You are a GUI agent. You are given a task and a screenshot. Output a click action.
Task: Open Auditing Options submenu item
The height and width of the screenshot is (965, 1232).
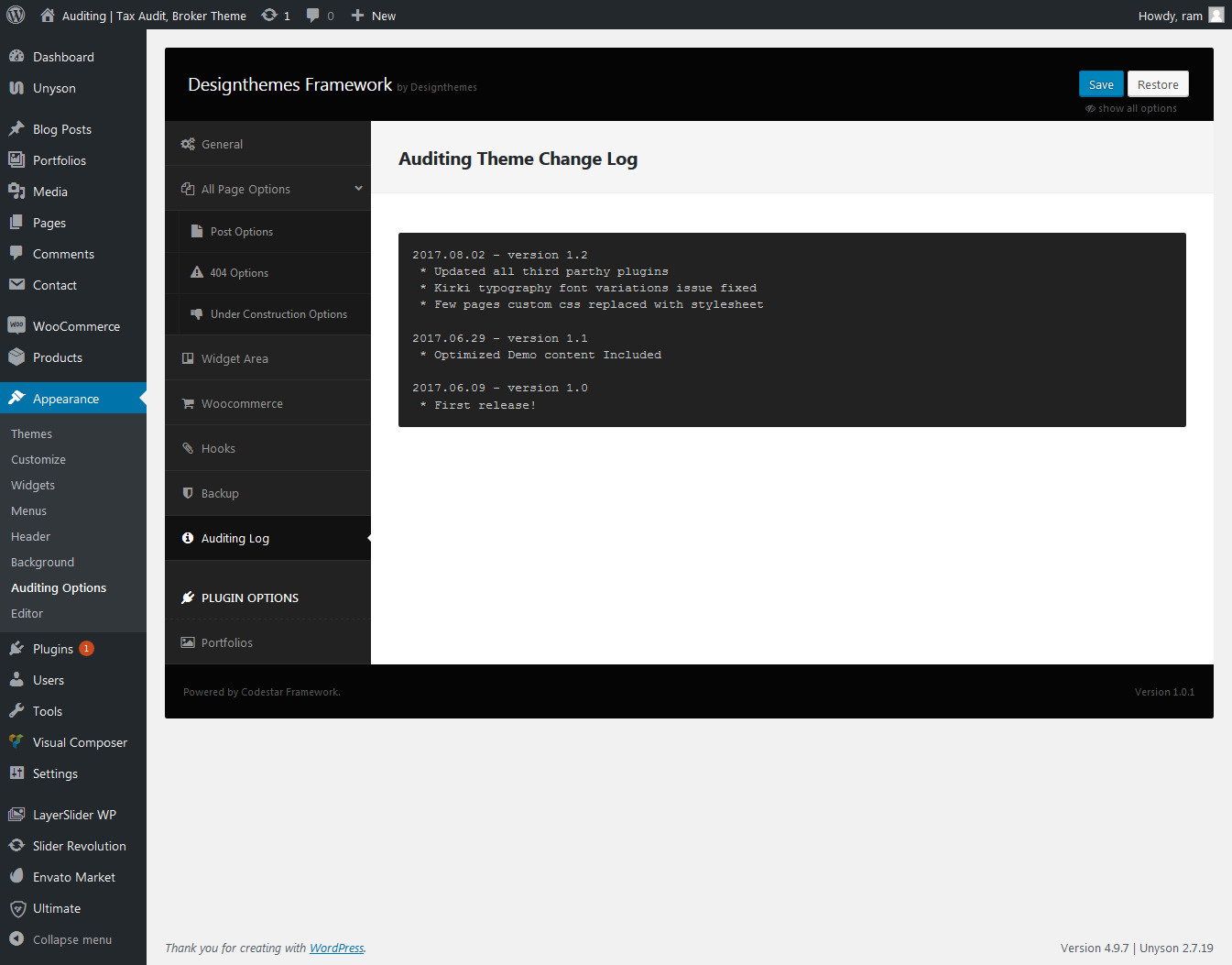pyautogui.click(x=59, y=587)
